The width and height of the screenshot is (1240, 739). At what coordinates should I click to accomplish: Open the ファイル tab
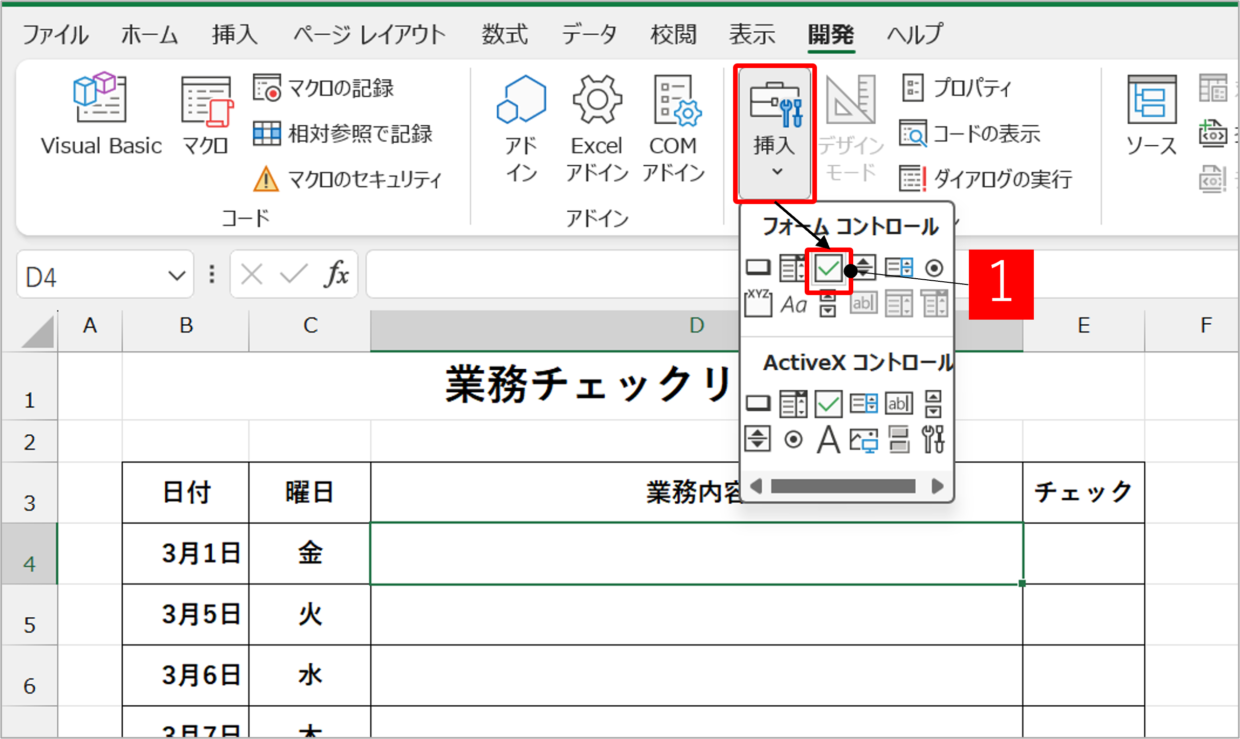(55, 35)
